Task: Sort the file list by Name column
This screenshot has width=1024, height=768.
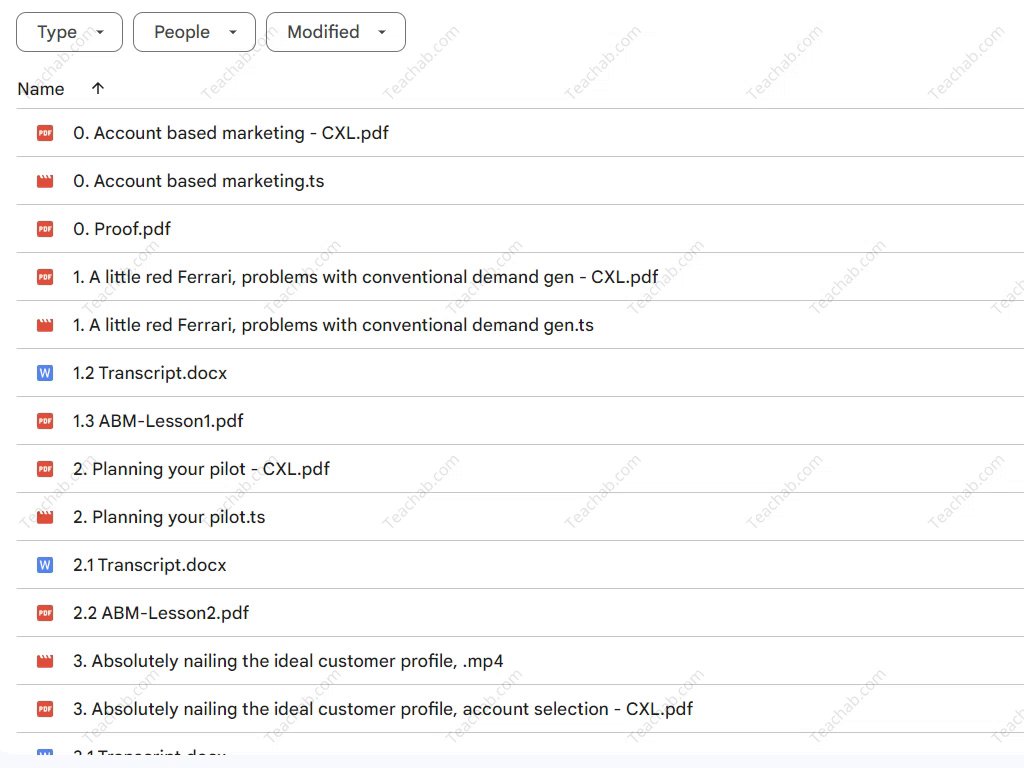Action: tap(41, 89)
